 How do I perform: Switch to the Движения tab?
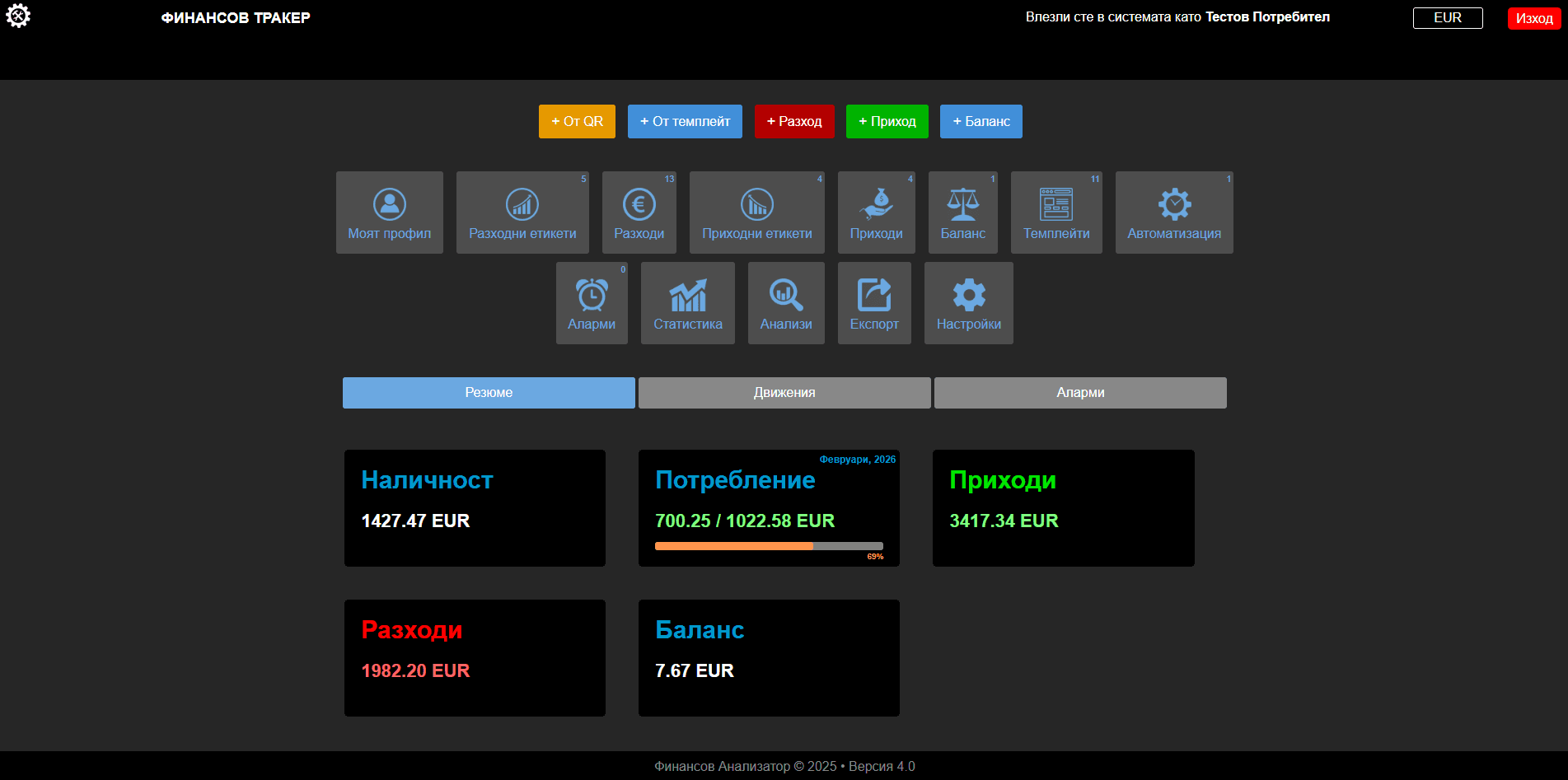pyautogui.click(x=784, y=393)
